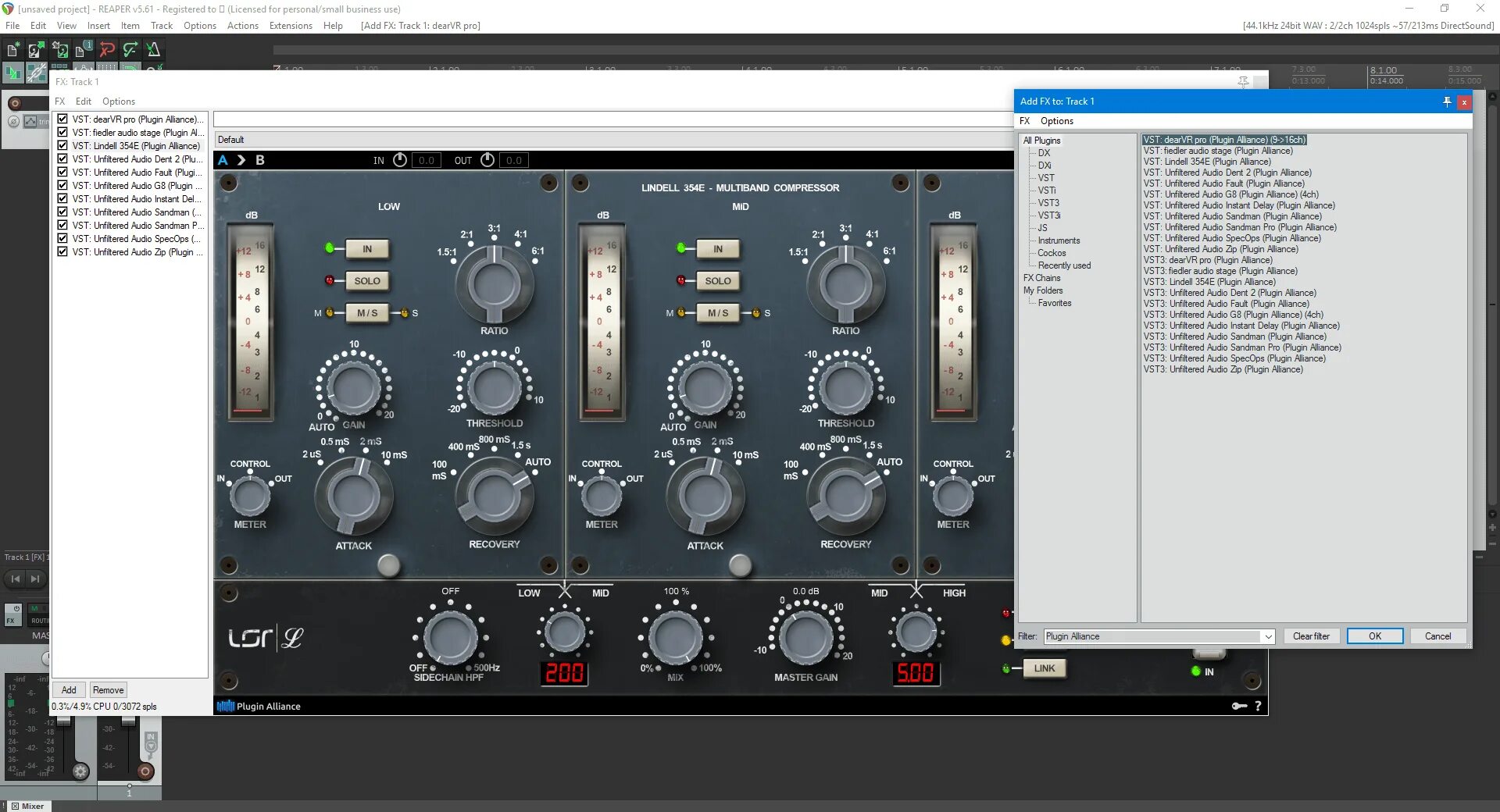Image resolution: width=1500 pixels, height=812 pixels.
Task: Uncheck VST: Lindell 354E in FX chain
Action: point(62,146)
